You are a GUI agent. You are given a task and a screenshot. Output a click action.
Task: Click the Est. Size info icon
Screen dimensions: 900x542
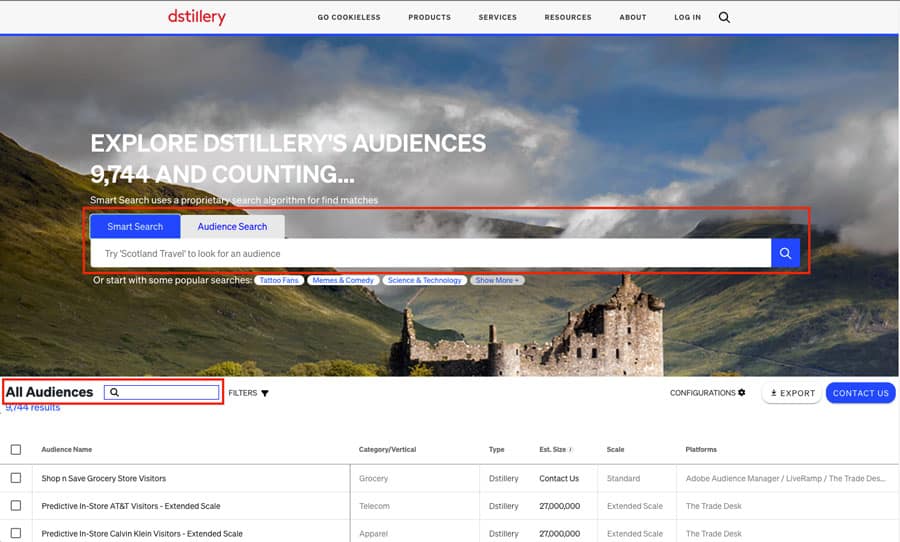pyautogui.click(x=571, y=450)
